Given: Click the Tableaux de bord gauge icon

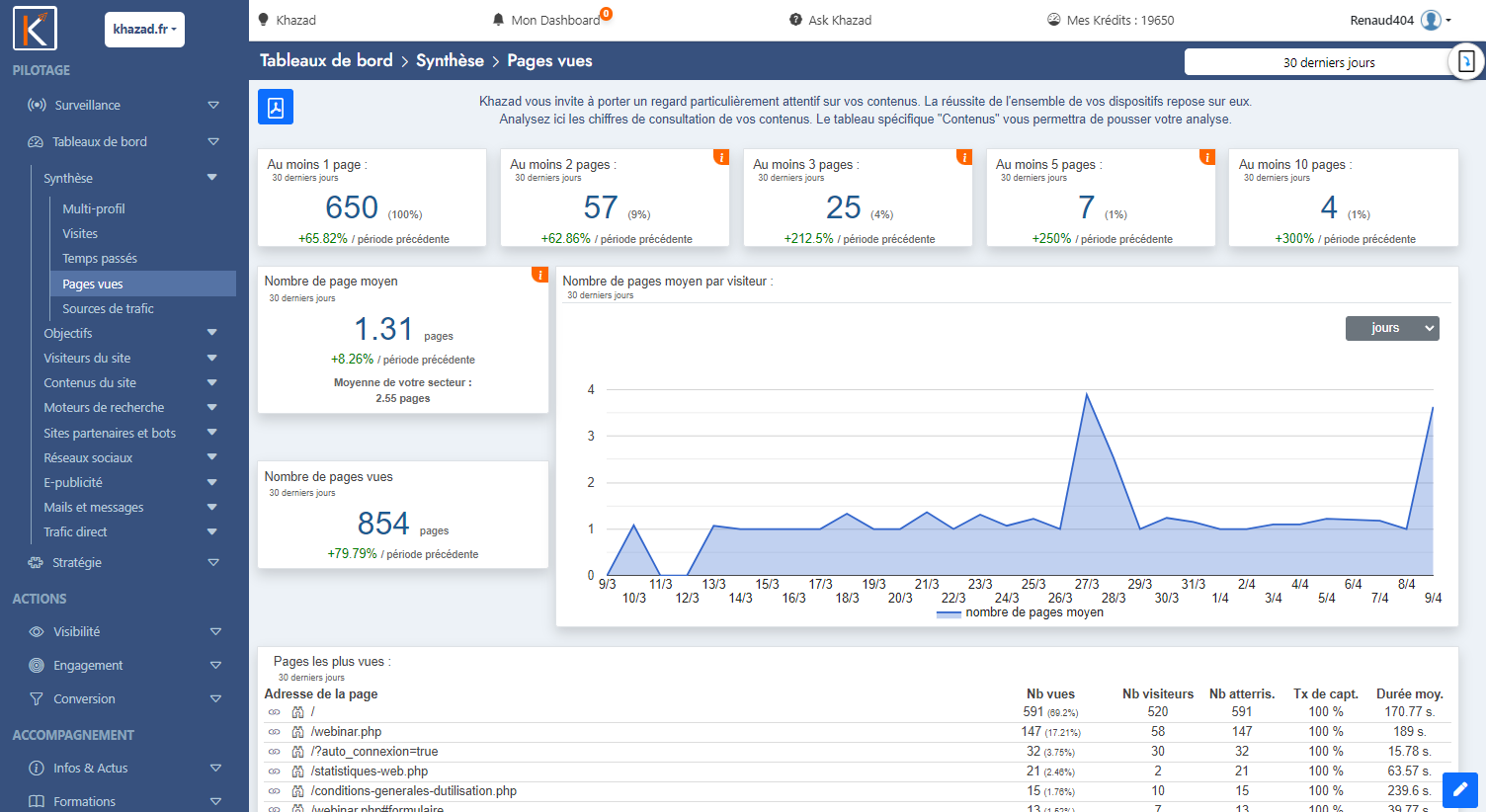Looking at the screenshot, I should 36,141.
